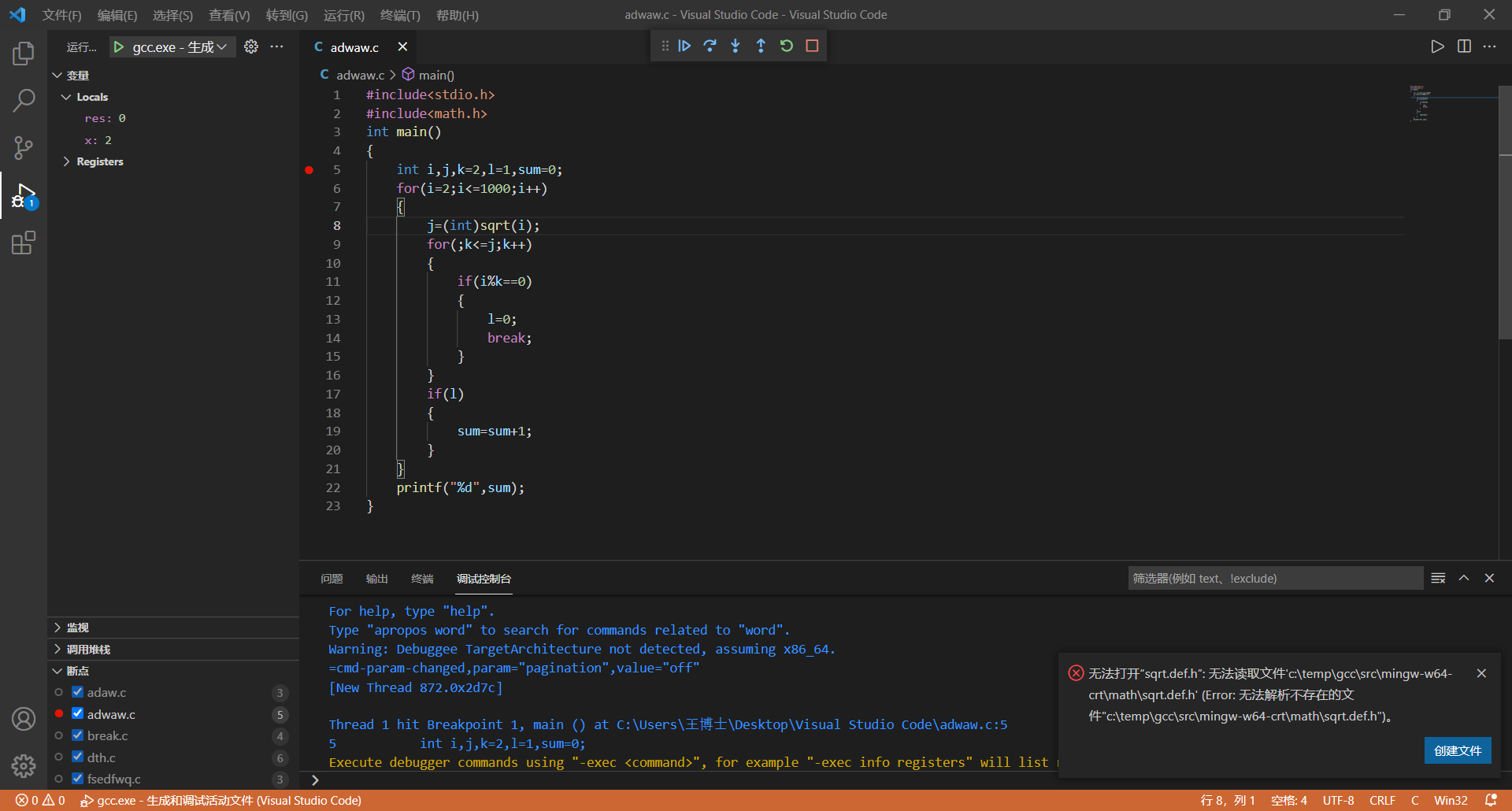Collapse the Locals tree node
This screenshot has width=1512, height=811.
point(66,97)
